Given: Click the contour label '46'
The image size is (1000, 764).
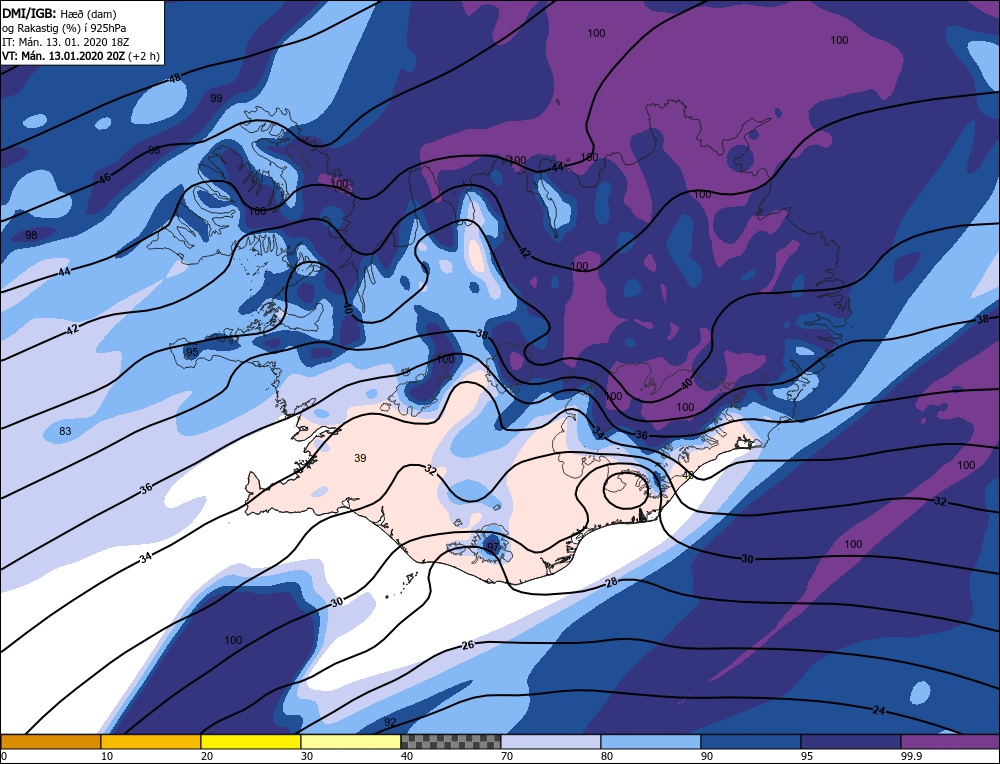Looking at the screenshot, I should coord(105,179).
